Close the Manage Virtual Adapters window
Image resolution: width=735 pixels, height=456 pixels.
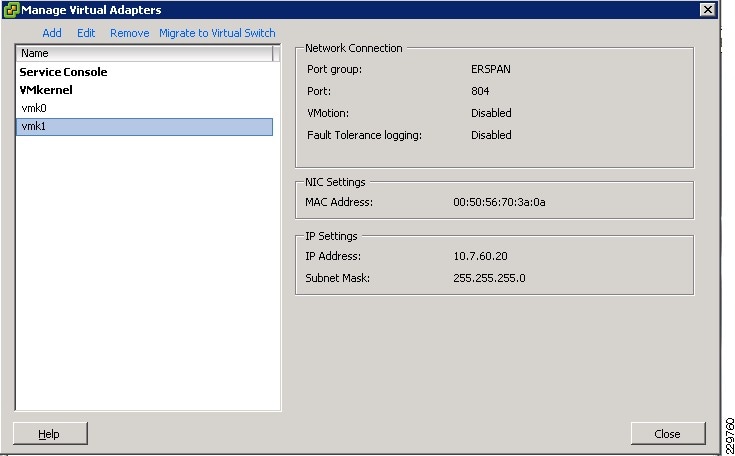pos(708,10)
